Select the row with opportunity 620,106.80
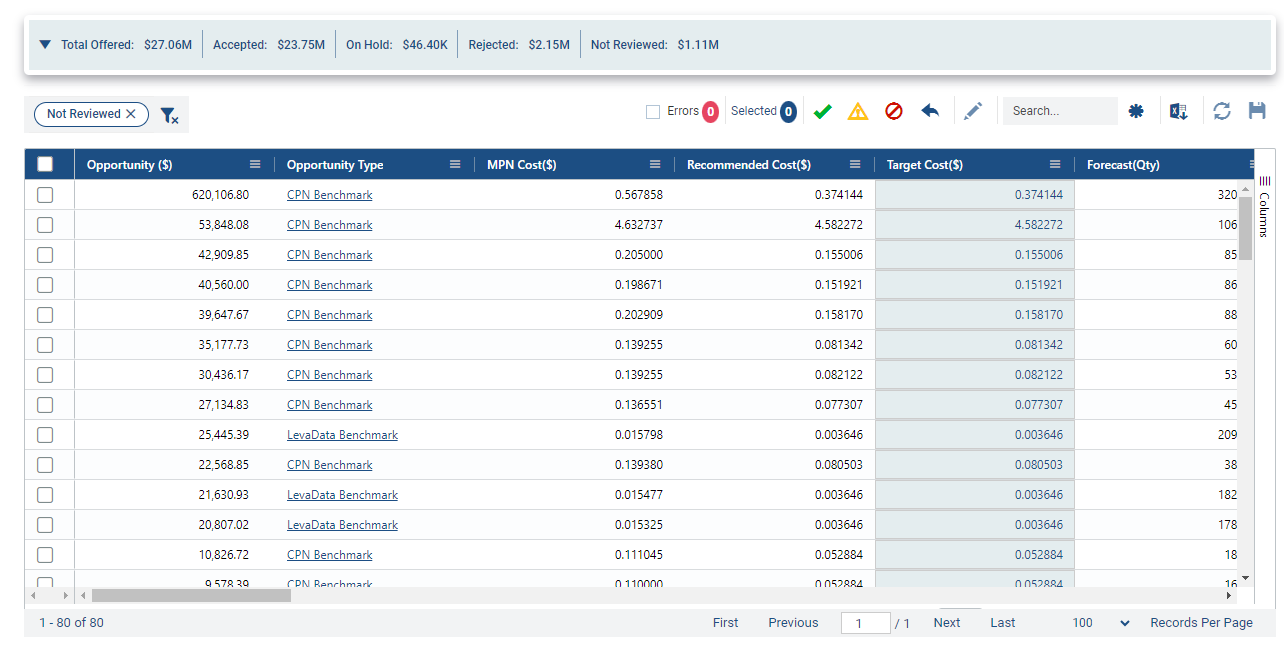The image size is (1284, 660). tap(45, 195)
